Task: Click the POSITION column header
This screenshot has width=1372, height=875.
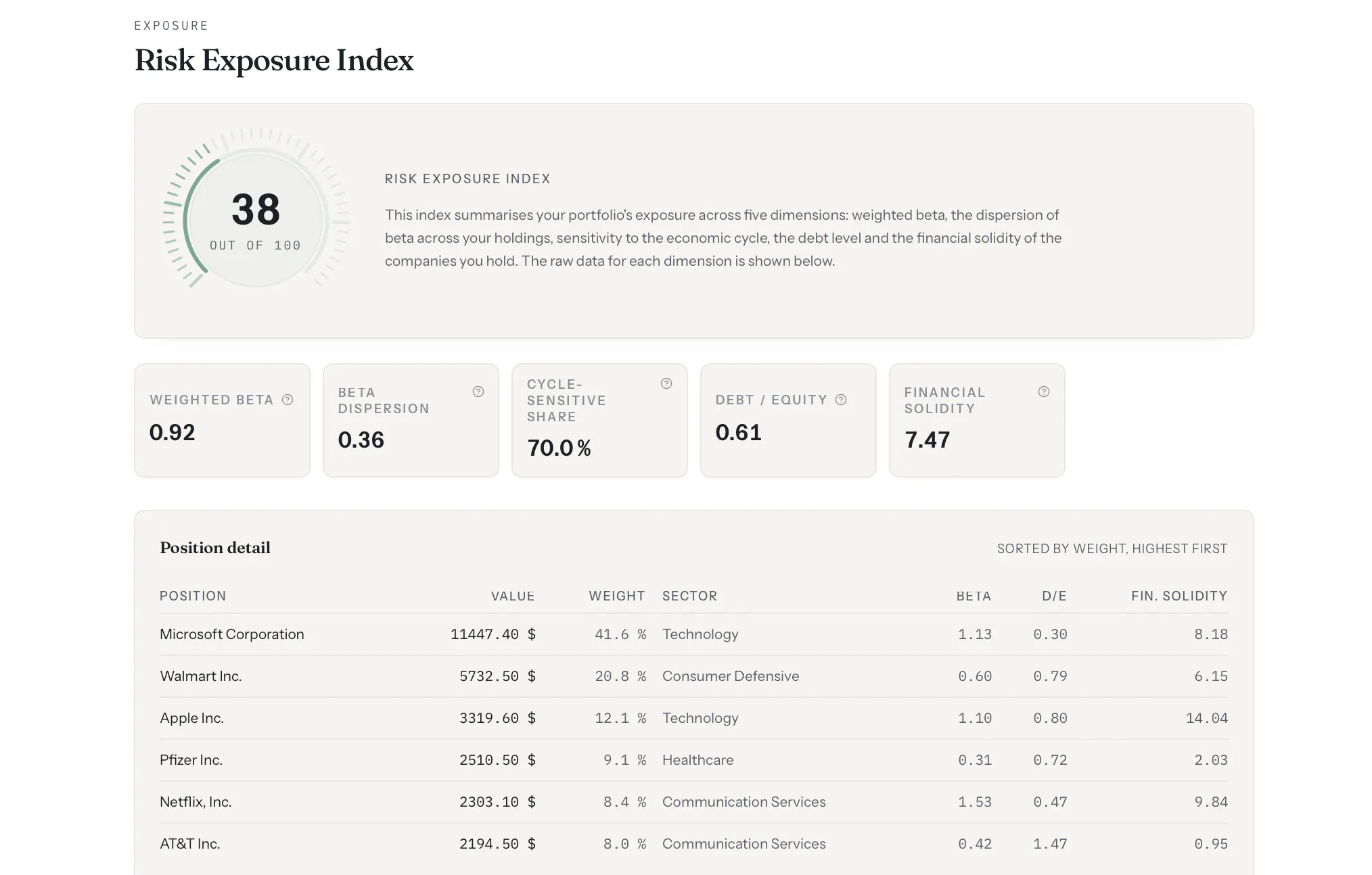Action: (x=193, y=596)
